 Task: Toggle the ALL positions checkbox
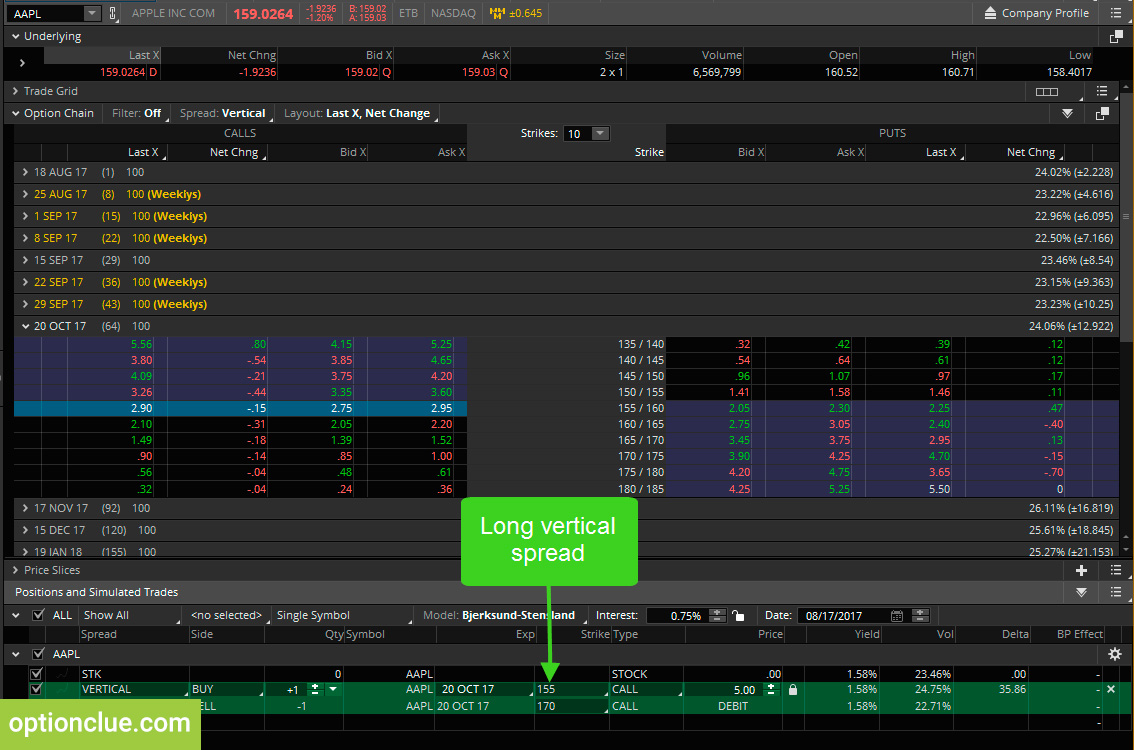(x=38, y=615)
